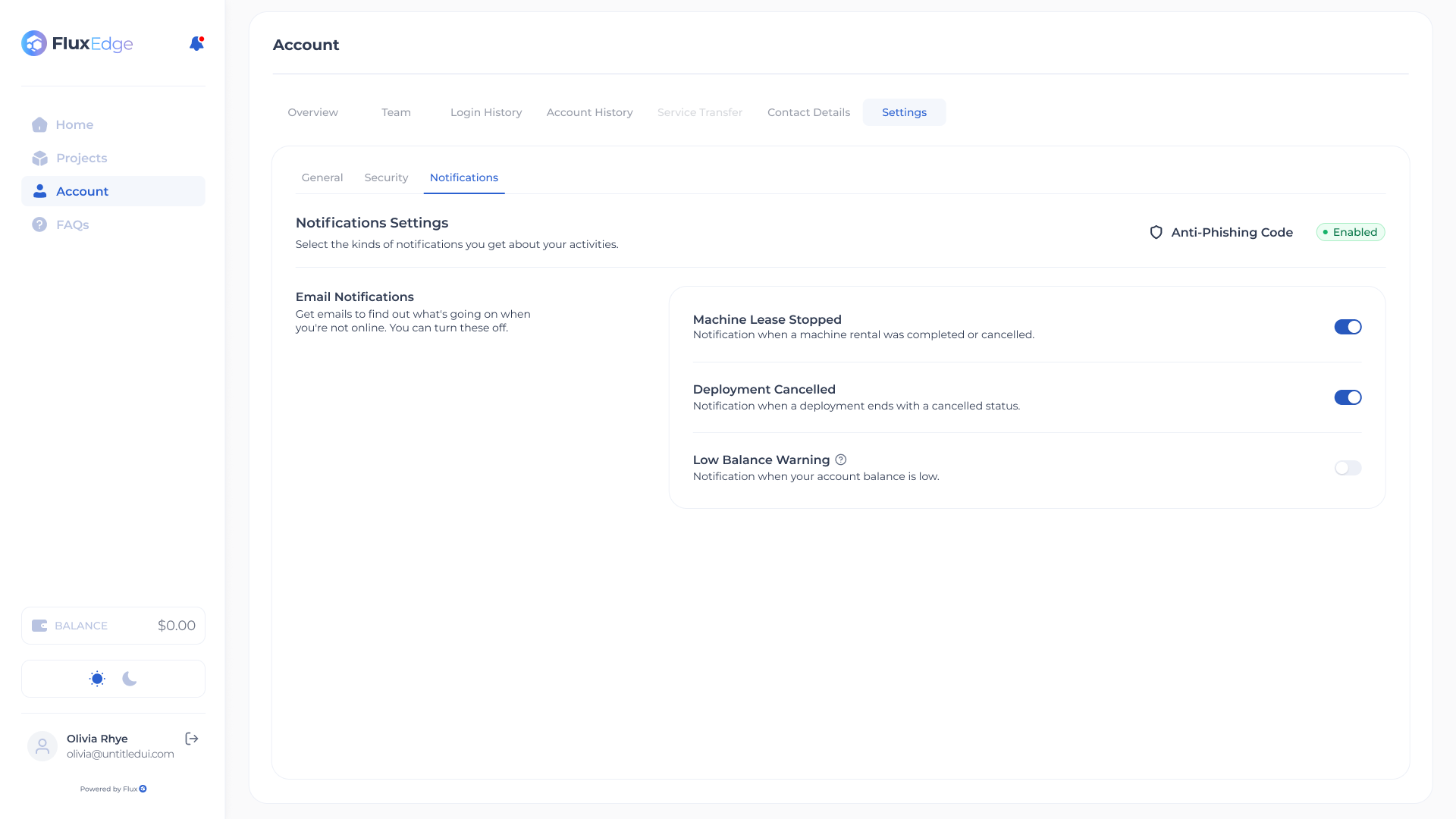The width and height of the screenshot is (1456, 819).
Task: Click the olivia@untitledui.com email
Action: 121,754
